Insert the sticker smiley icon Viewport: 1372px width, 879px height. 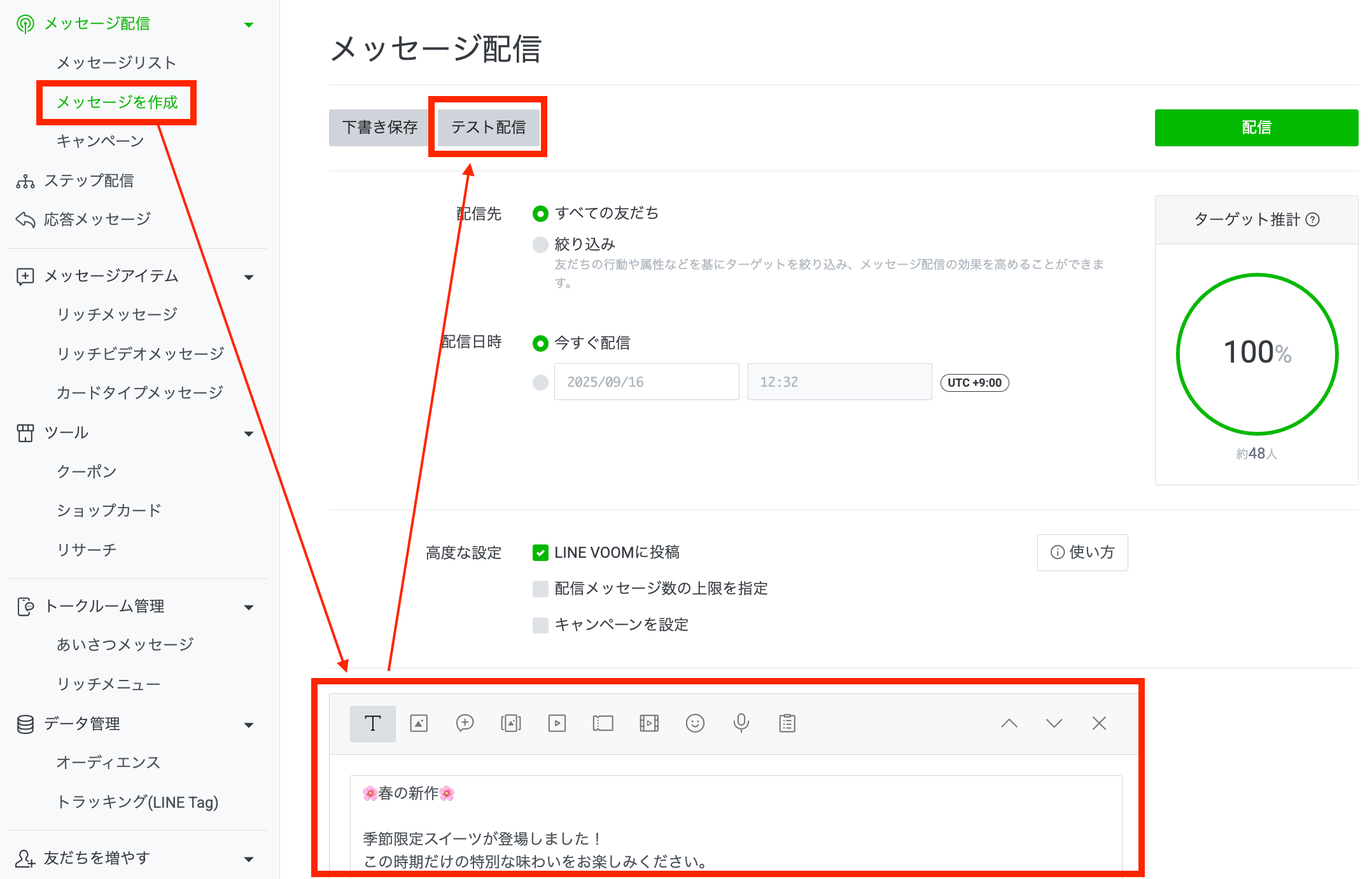point(695,723)
